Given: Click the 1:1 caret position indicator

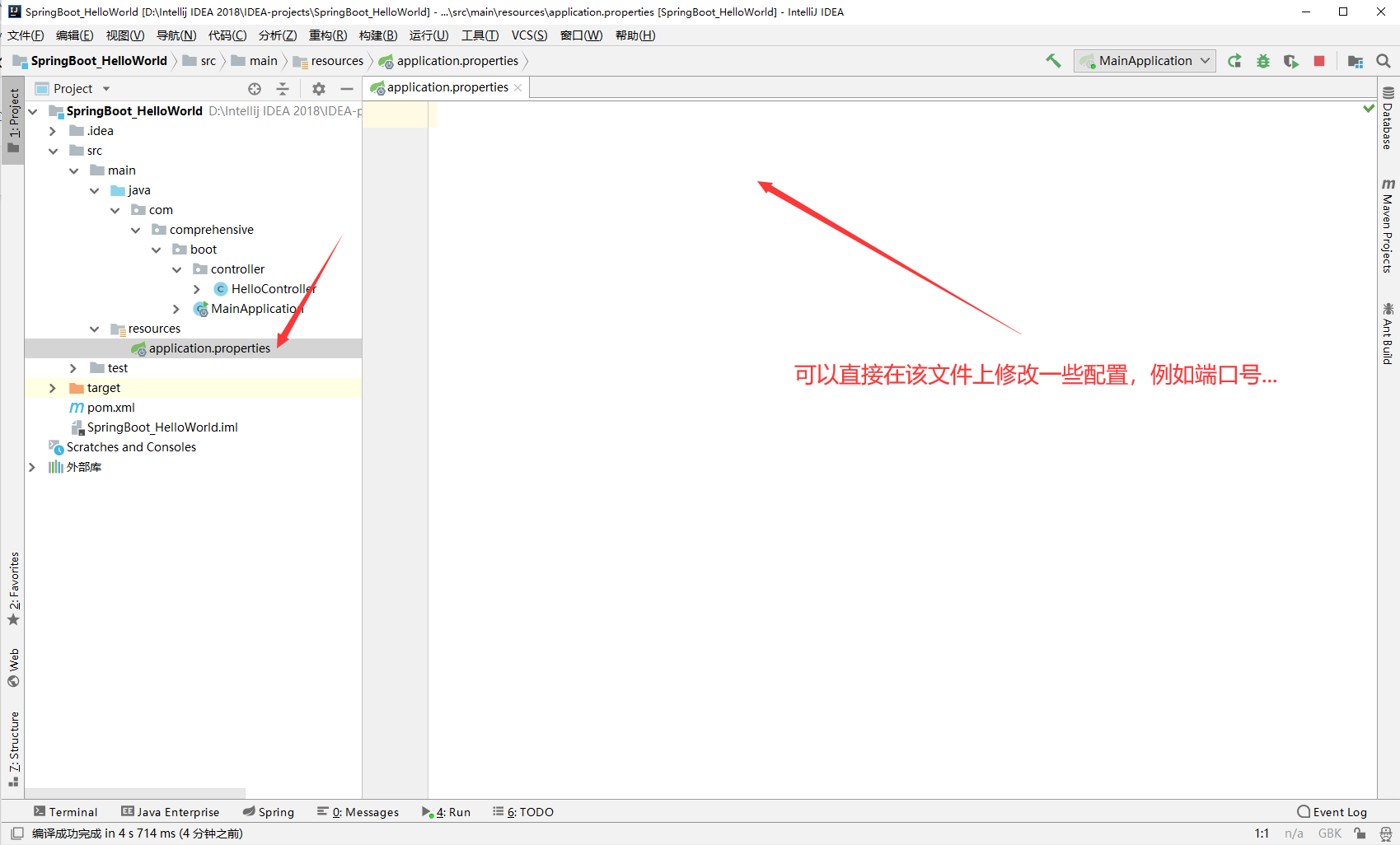Looking at the screenshot, I should (1262, 833).
